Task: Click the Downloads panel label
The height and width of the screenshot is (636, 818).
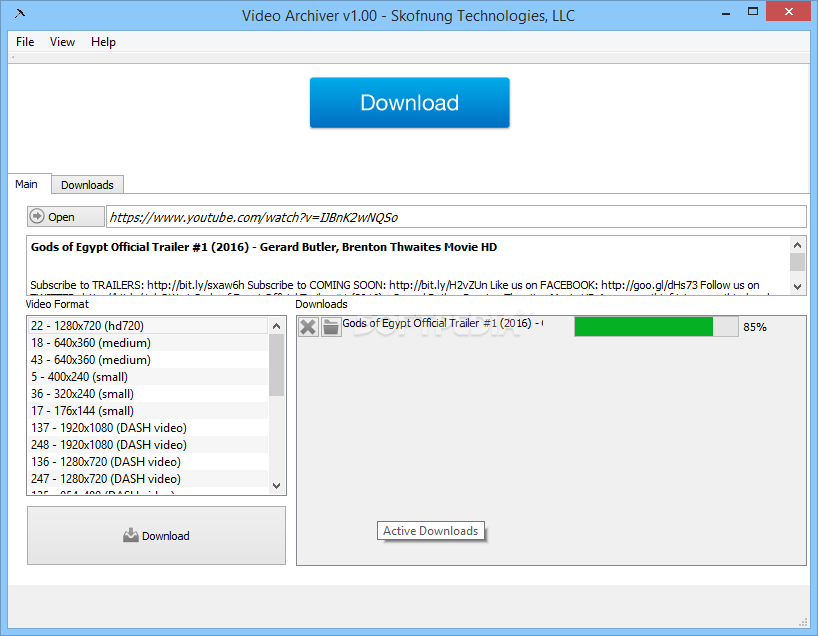Action: pyautogui.click(x=321, y=304)
